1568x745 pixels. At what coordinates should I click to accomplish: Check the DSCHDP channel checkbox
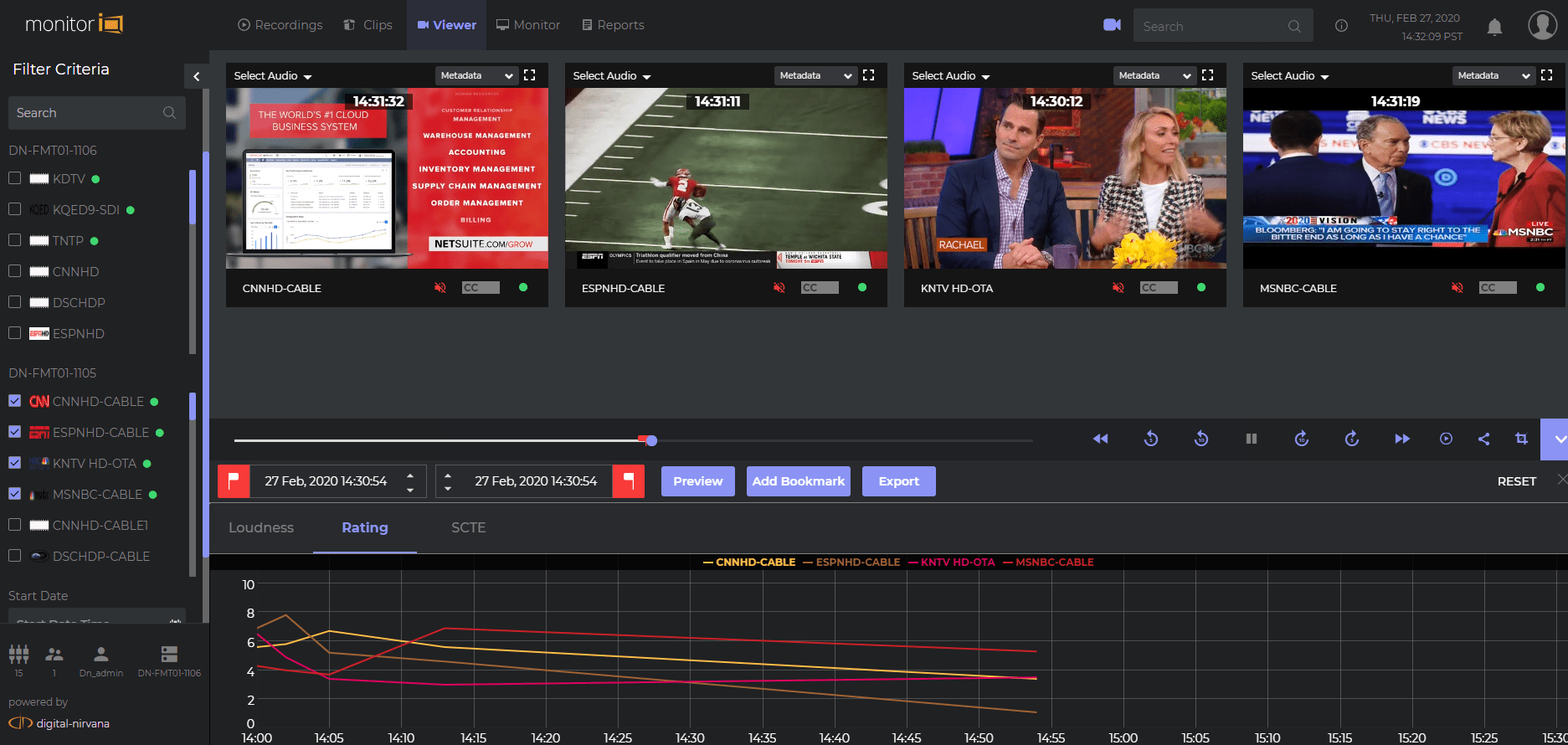coord(14,302)
